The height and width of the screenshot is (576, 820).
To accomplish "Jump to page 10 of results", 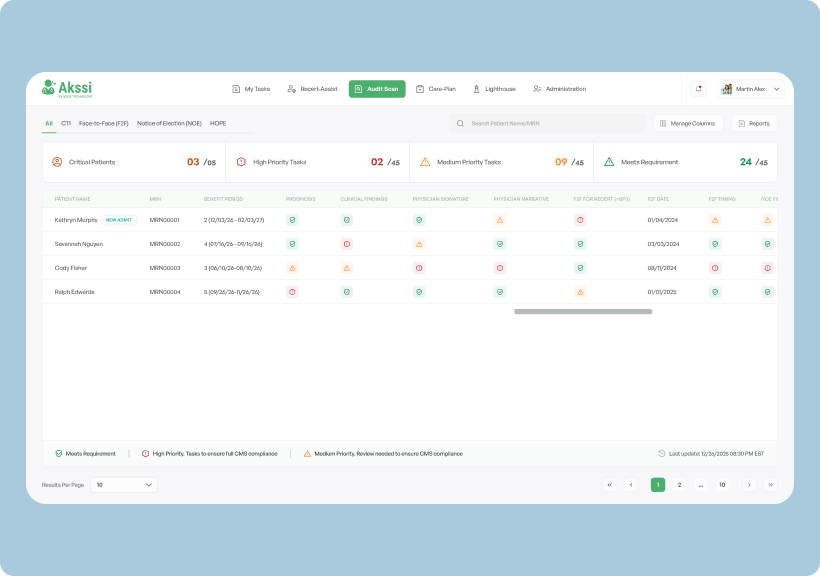I will coord(722,485).
